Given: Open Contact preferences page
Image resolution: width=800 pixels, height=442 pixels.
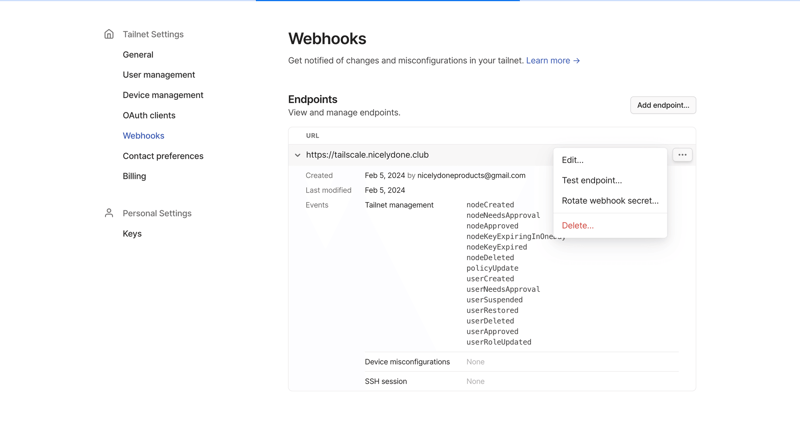Looking at the screenshot, I should [163, 156].
